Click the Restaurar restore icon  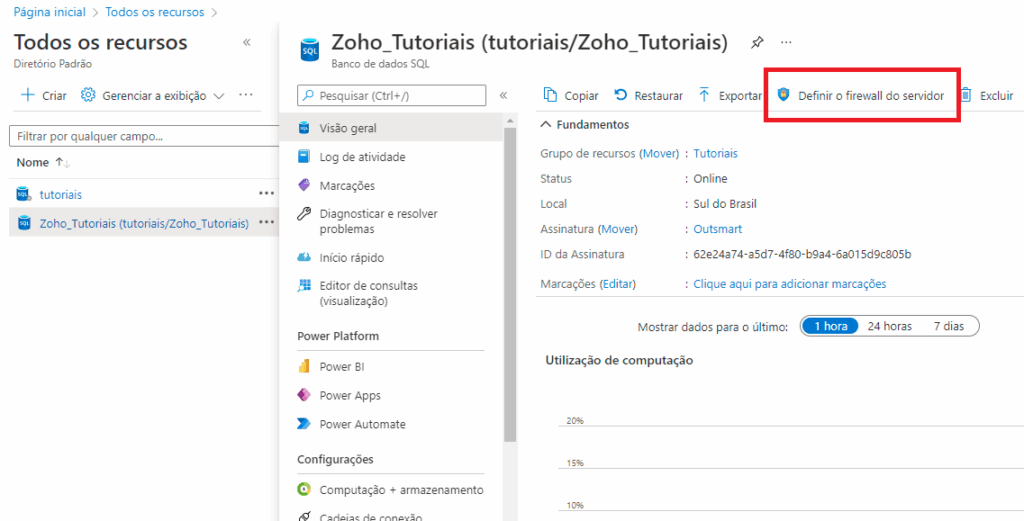620,95
